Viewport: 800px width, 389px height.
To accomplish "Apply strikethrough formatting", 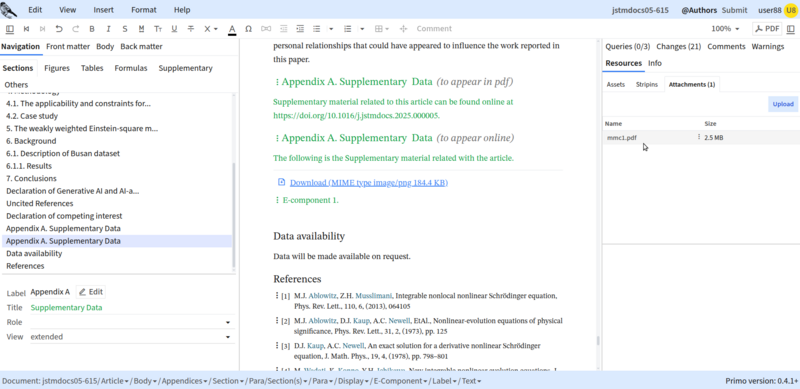I will click(x=191, y=29).
